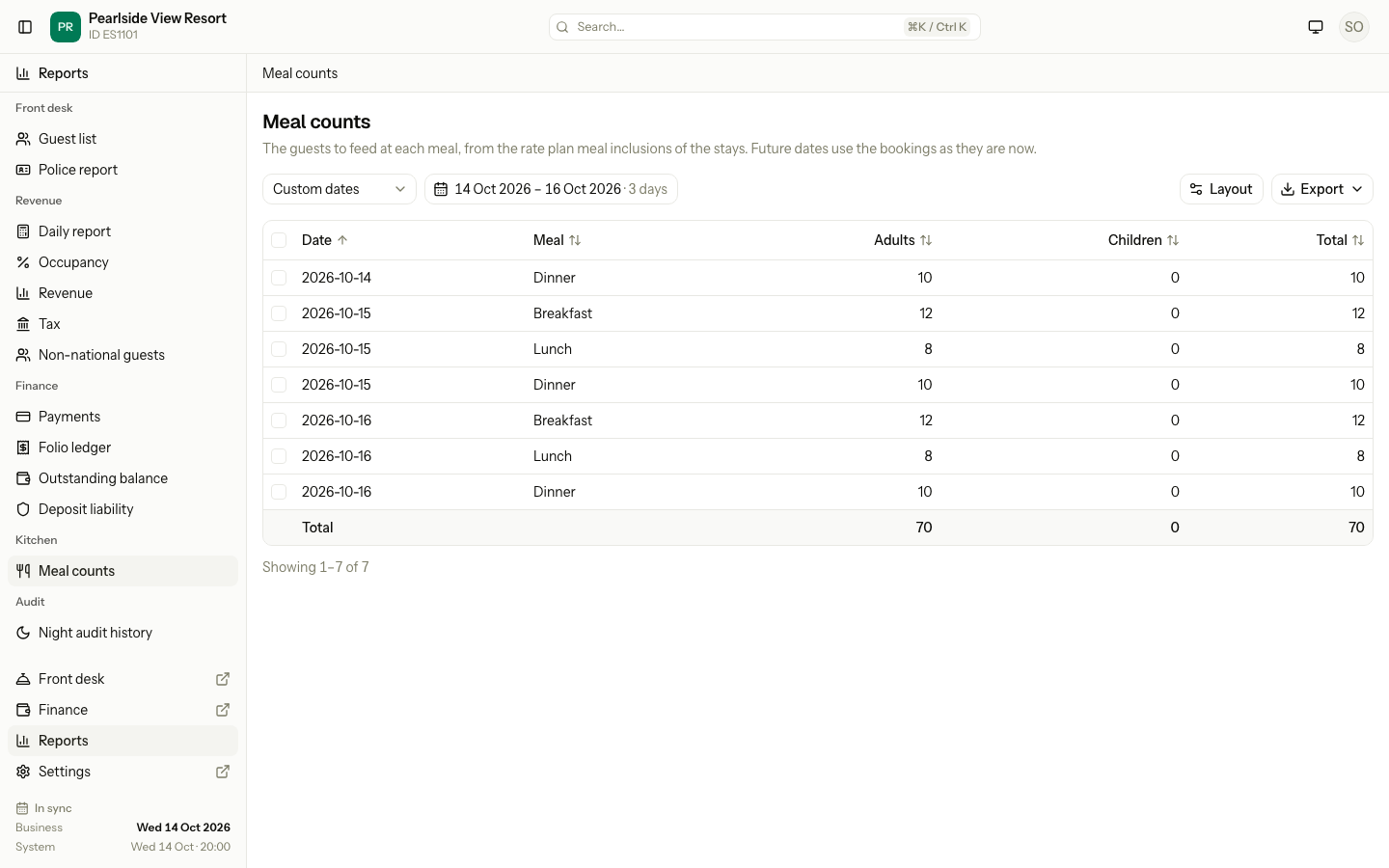Open the SO user avatar

pyautogui.click(x=1354, y=27)
